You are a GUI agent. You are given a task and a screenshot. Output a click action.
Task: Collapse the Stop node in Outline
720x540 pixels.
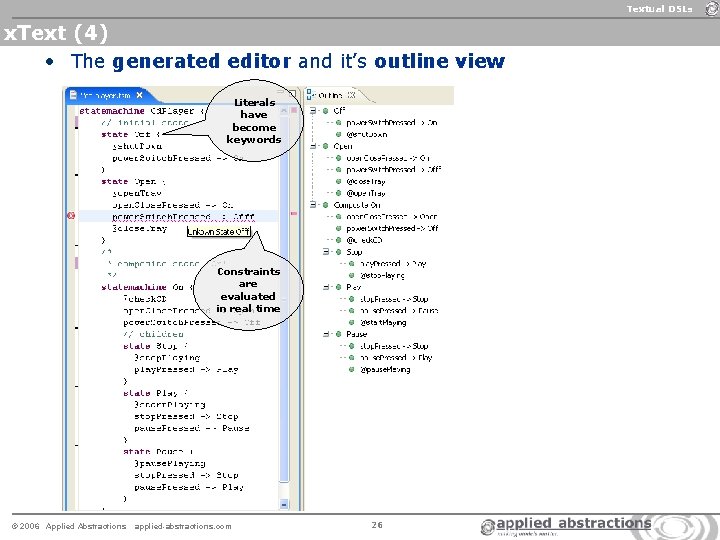point(326,252)
